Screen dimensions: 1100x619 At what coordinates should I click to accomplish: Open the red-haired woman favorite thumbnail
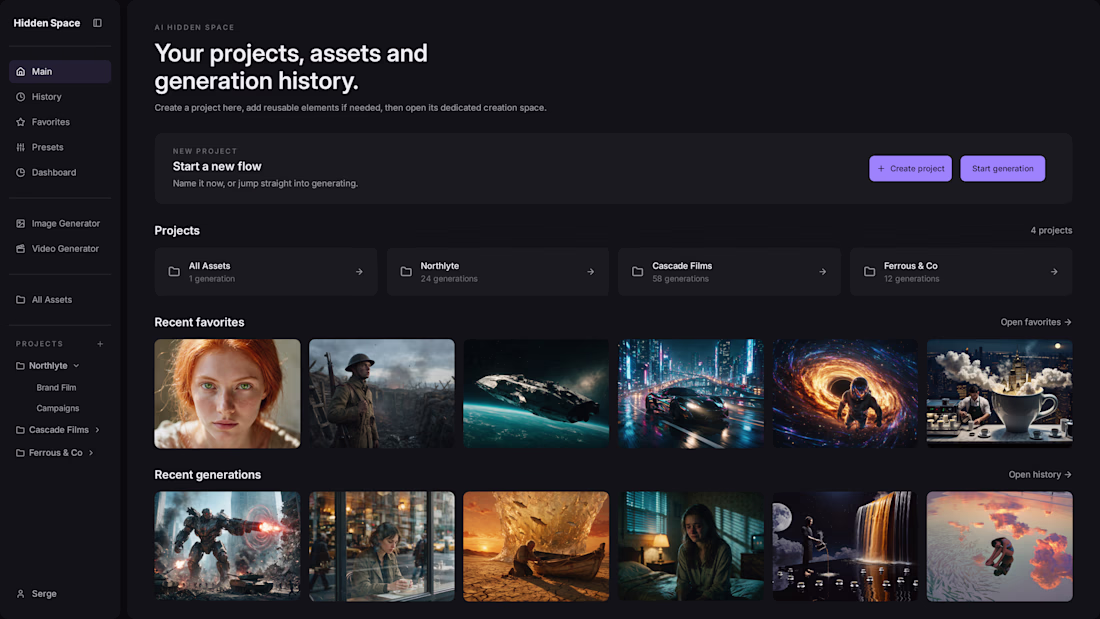click(x=227, y=394)
